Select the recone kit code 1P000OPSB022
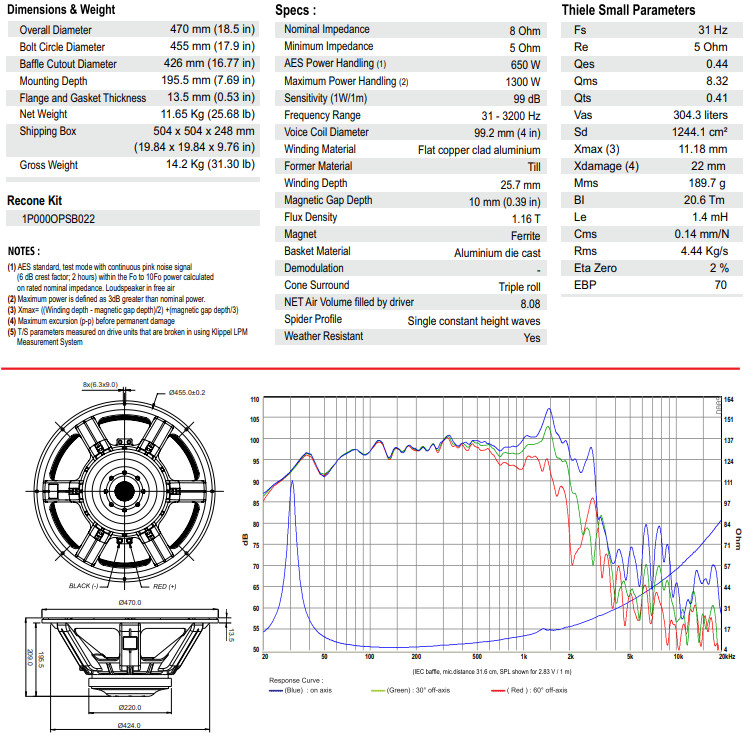The image size is (750, 738). 58,219
